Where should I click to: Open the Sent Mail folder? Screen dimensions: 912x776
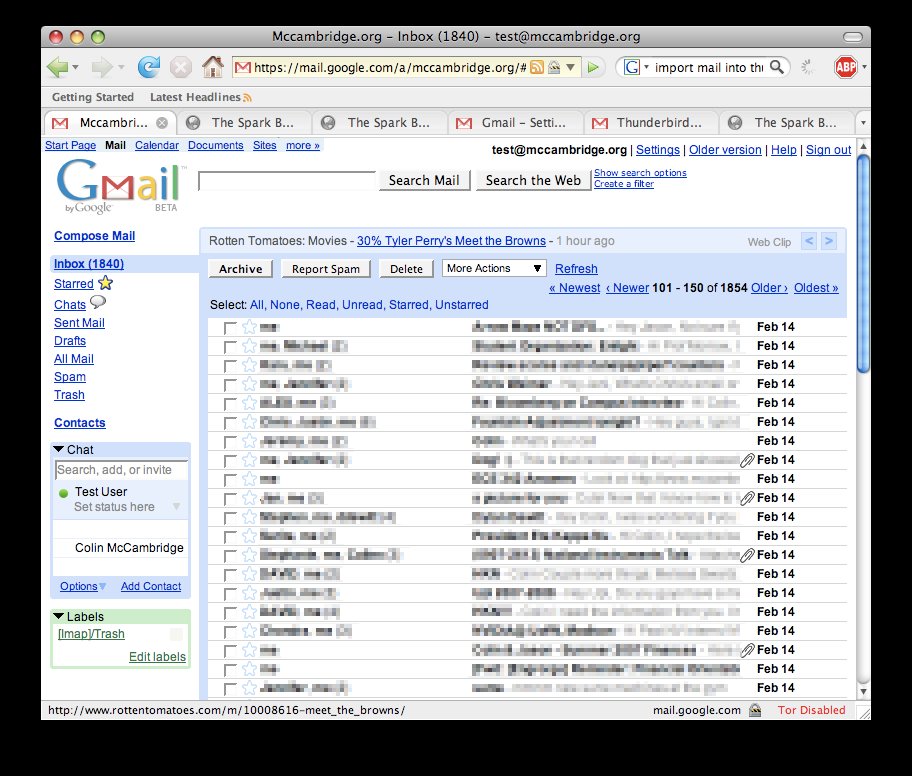pos(79,323)
